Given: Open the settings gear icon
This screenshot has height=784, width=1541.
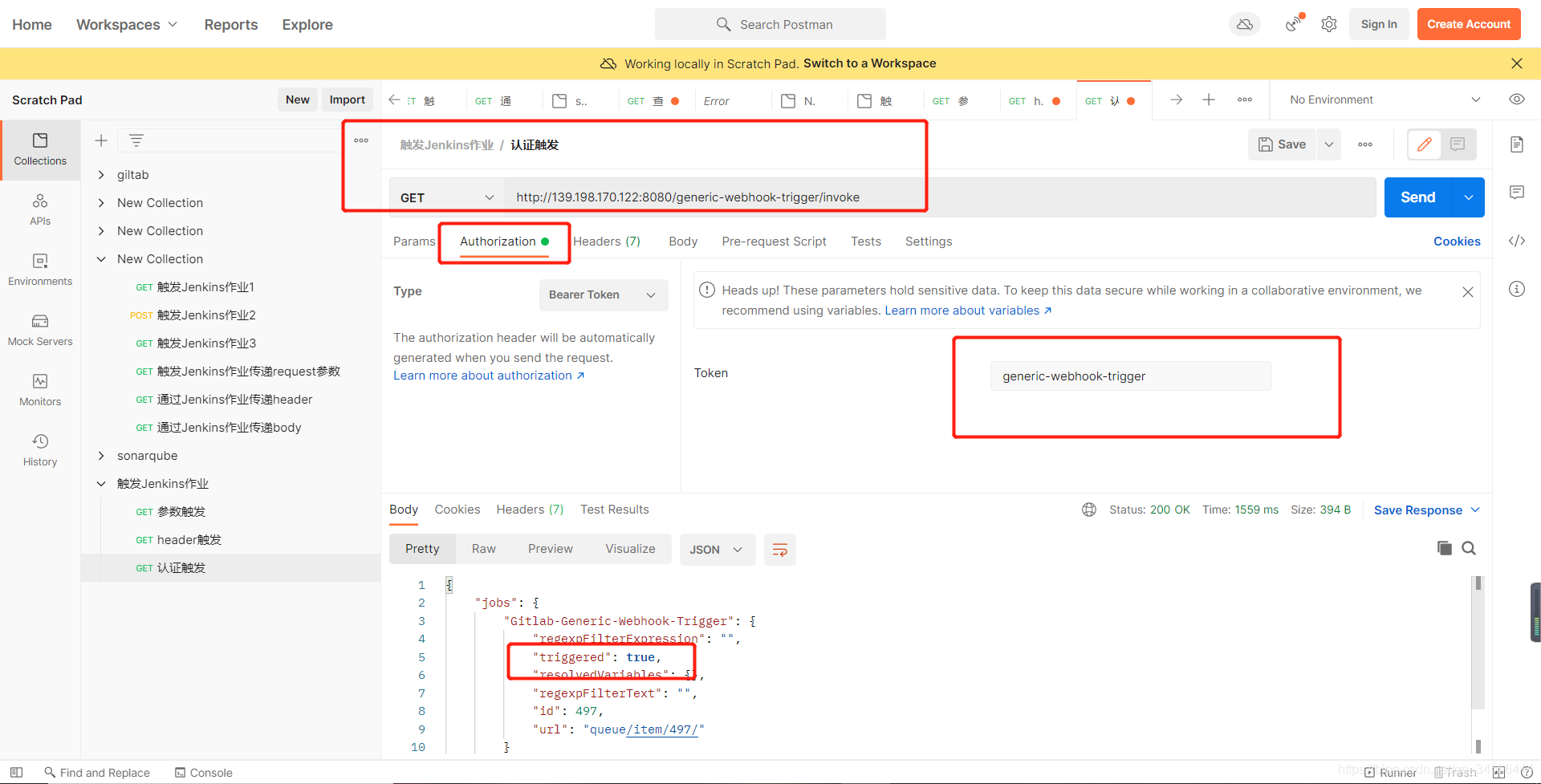Looking at the screenshot, I should coord(1329,24).
